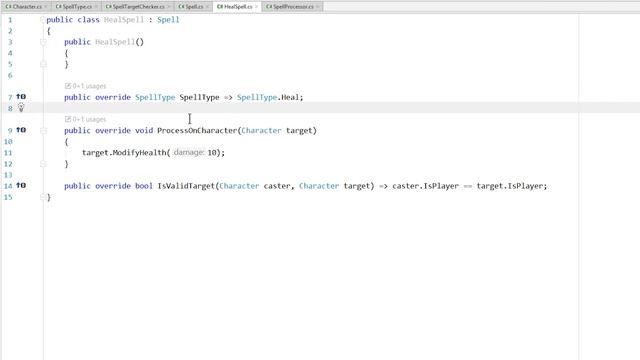640x360 pixels.
Task: Activate the HealSpell.cs tab
Action: pyautogui.click(x=238, y=7)
